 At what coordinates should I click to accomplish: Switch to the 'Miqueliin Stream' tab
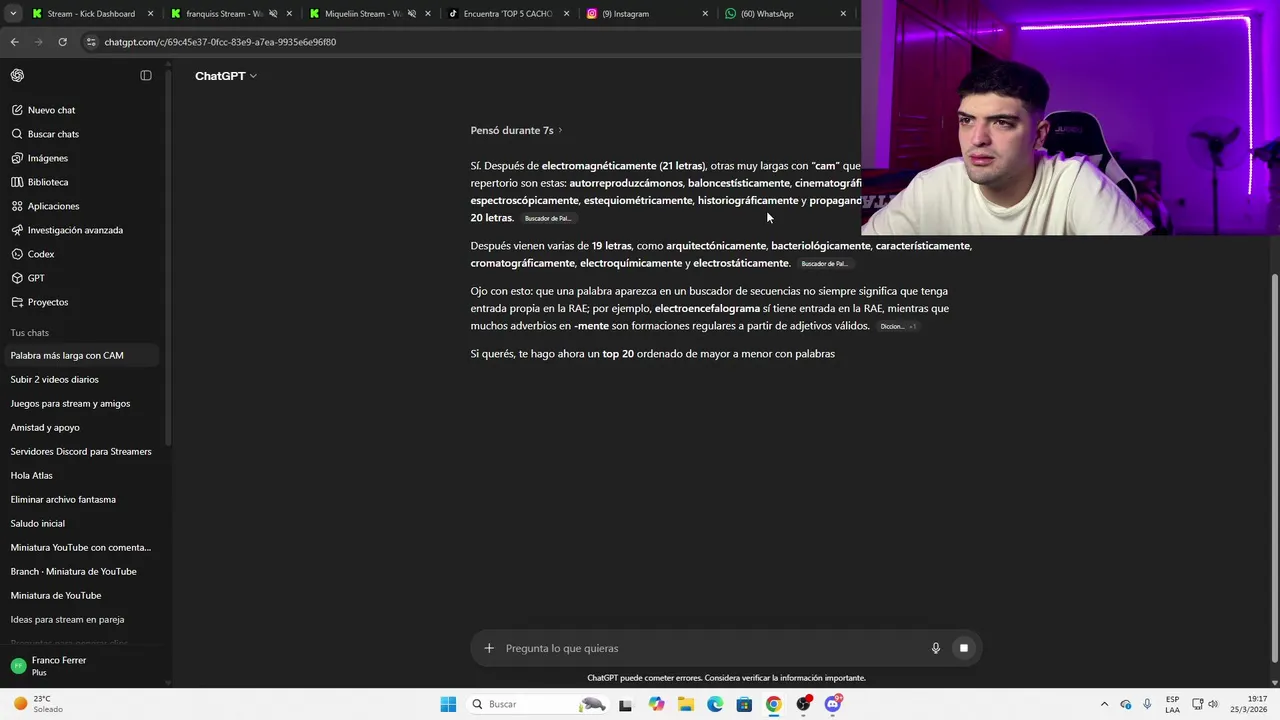click(362, 14)
